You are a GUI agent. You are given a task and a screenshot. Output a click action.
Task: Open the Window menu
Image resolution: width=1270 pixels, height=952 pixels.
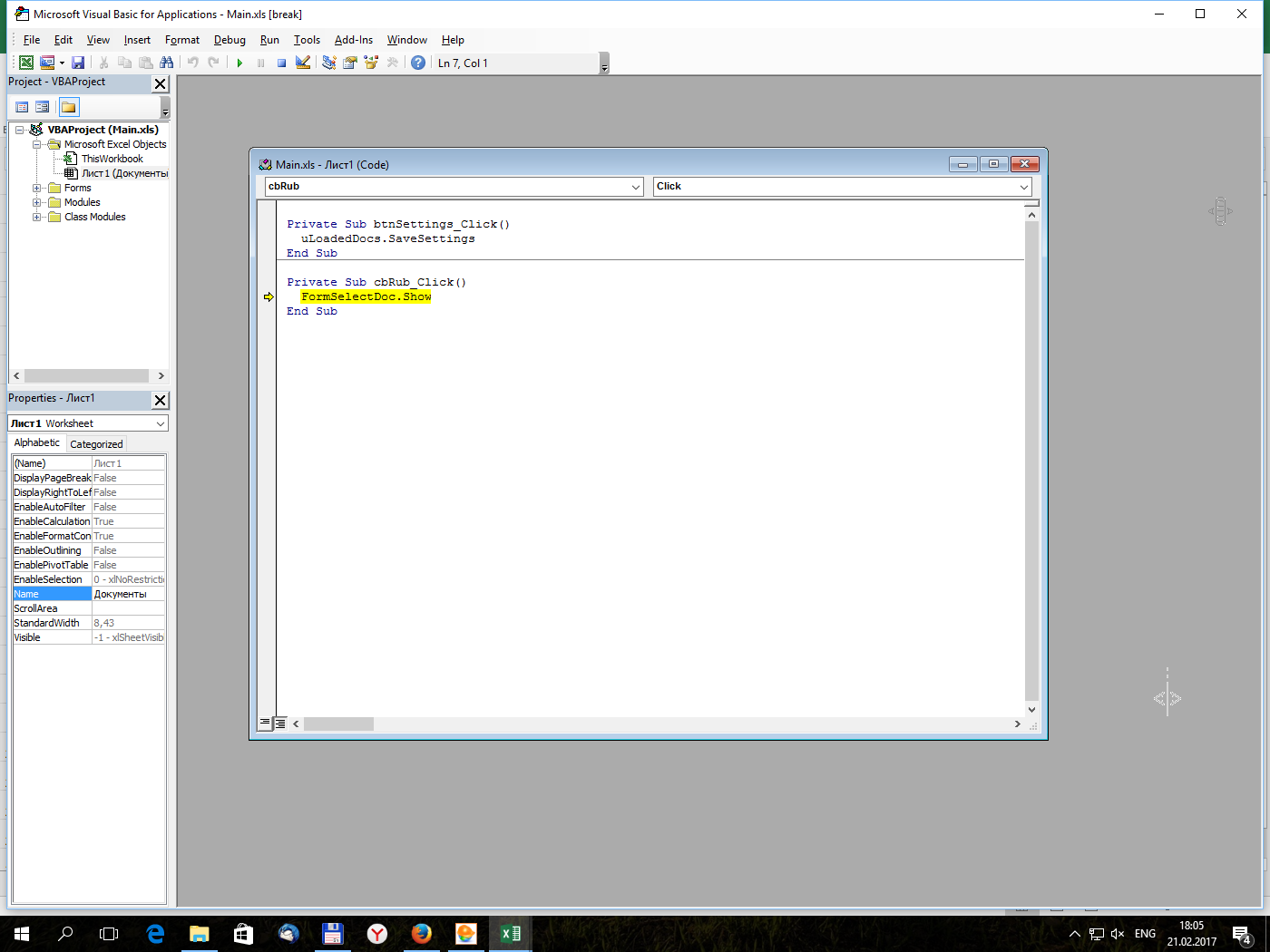pos(407,40)
